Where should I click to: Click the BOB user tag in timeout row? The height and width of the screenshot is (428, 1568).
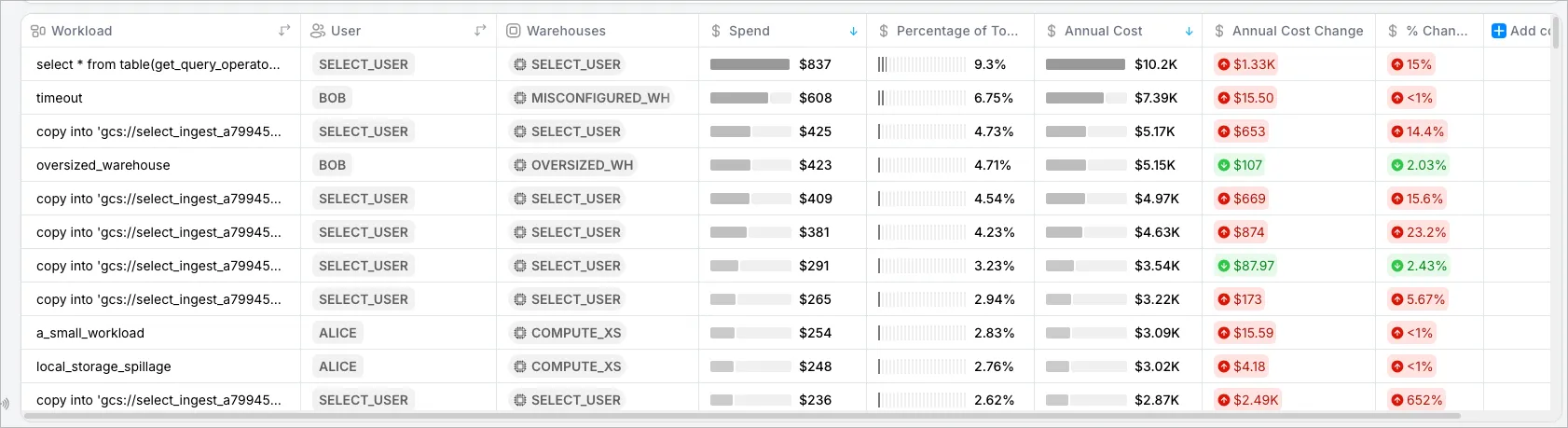tap(332, 98)
